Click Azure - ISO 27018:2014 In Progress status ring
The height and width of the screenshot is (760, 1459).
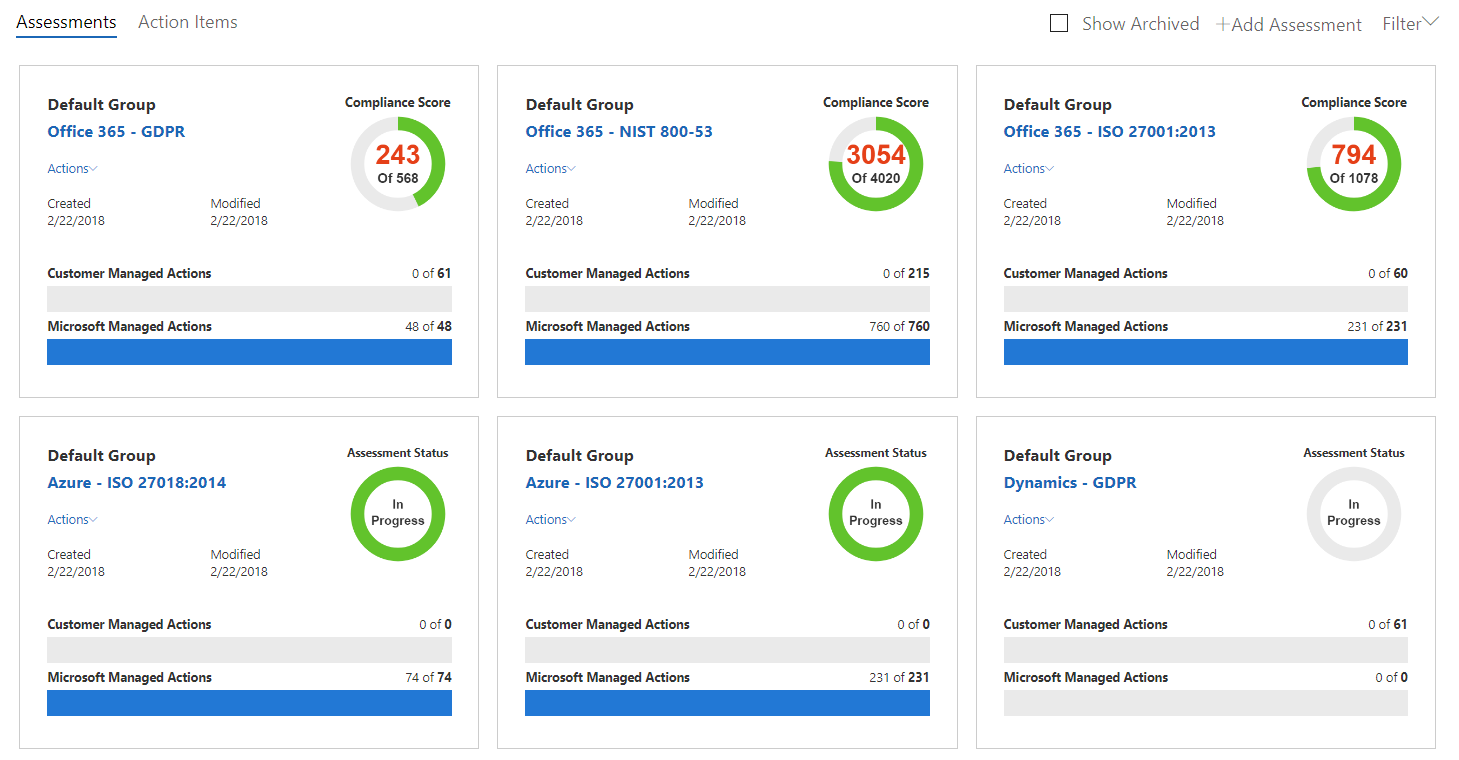[x=398, y=513]
